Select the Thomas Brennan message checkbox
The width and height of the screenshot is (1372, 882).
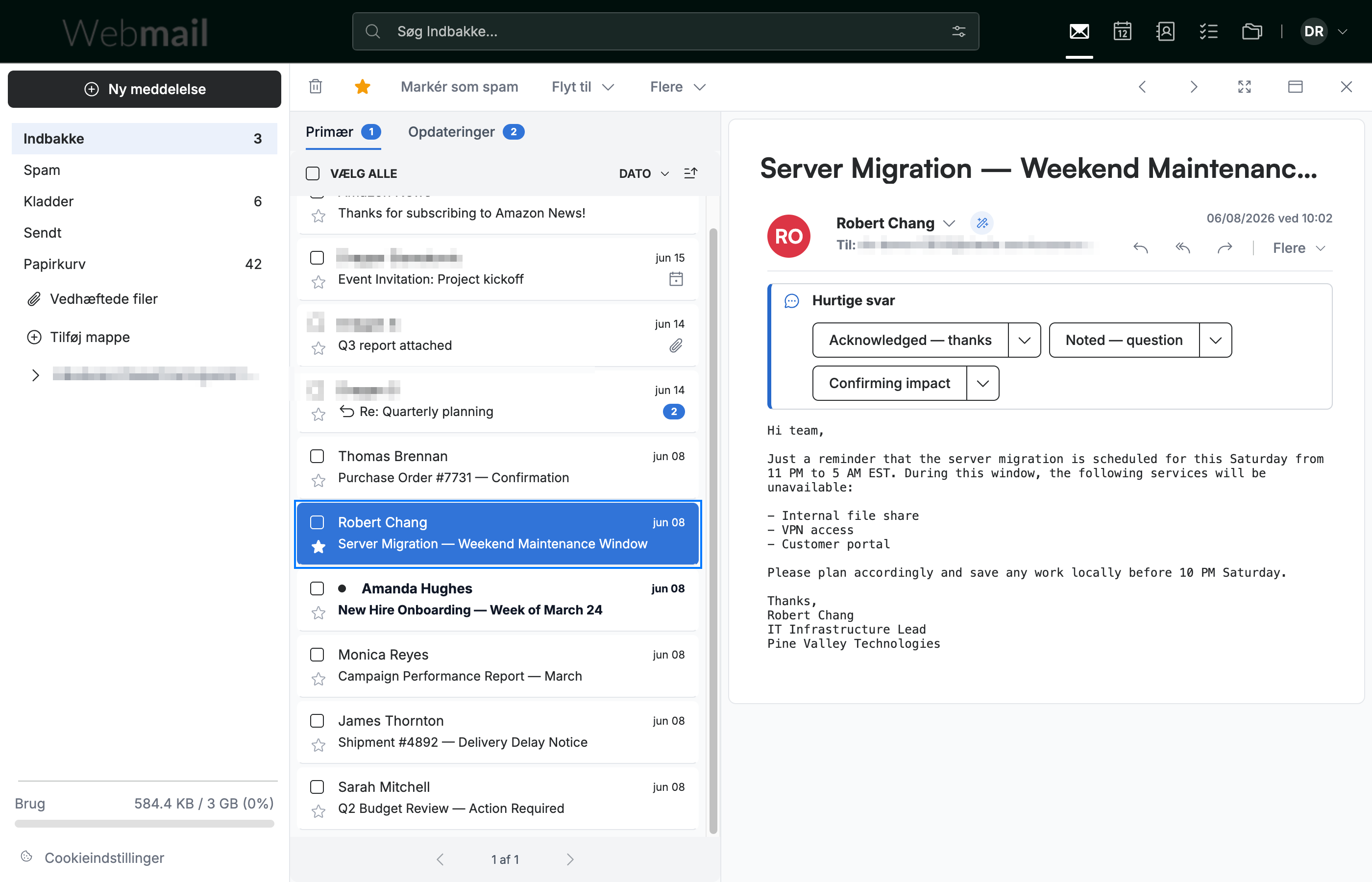317,457
